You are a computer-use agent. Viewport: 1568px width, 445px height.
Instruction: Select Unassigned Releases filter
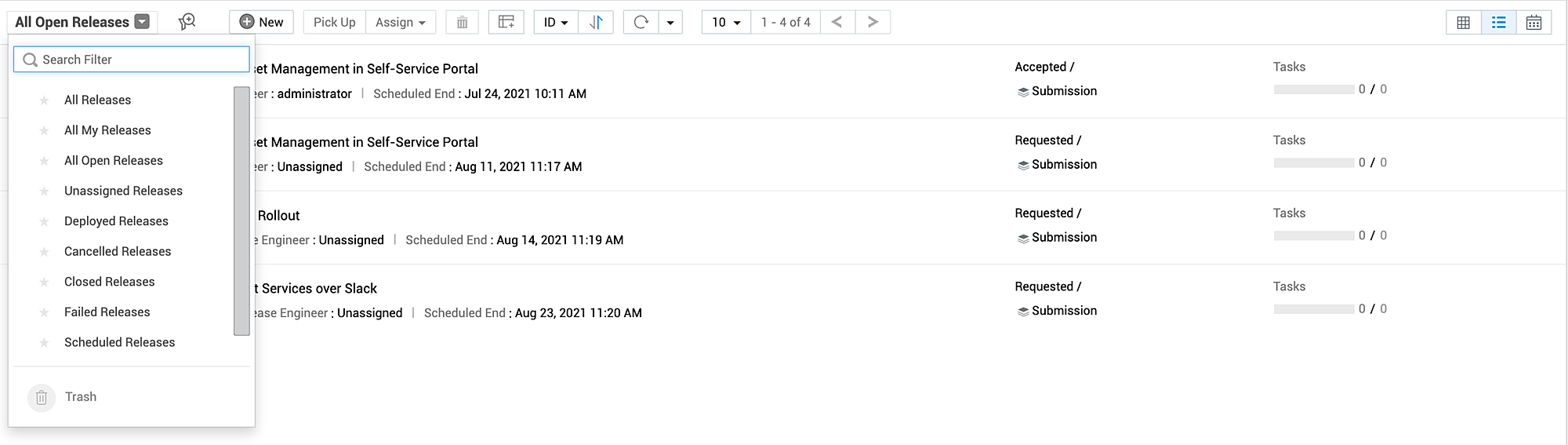[123, 191]
